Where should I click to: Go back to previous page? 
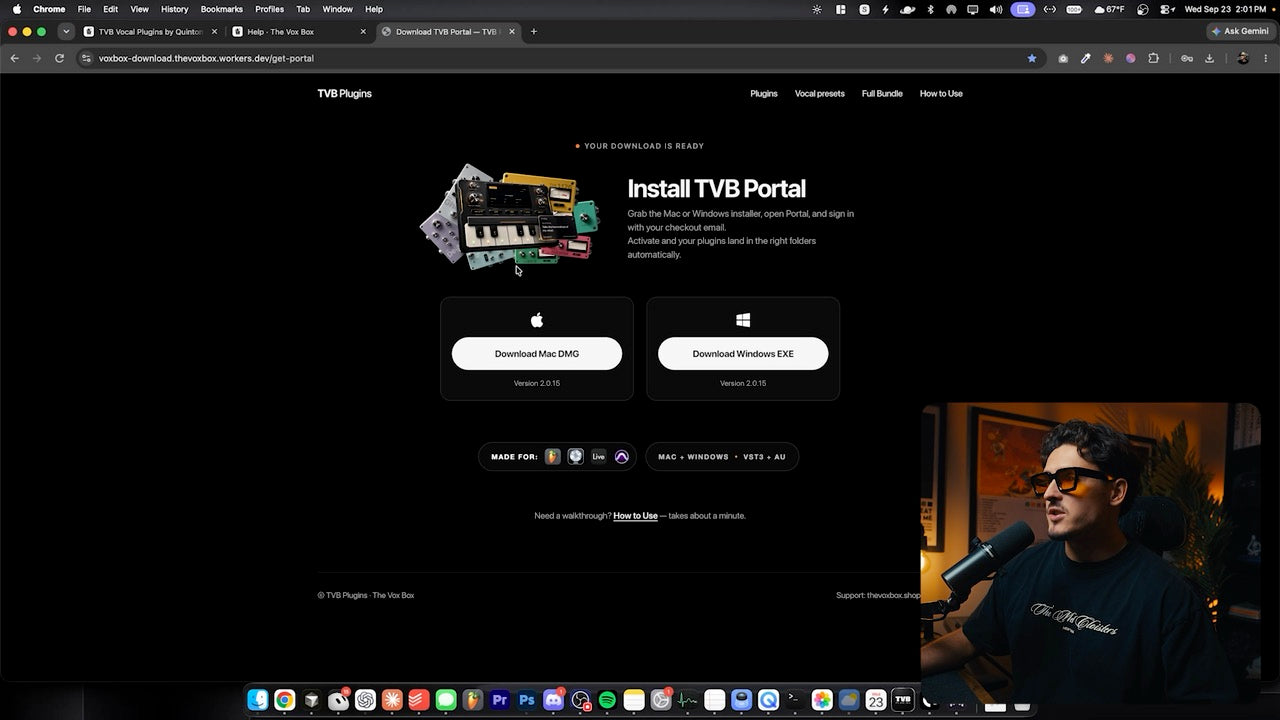pyautogui.click(x=14, y=59)
